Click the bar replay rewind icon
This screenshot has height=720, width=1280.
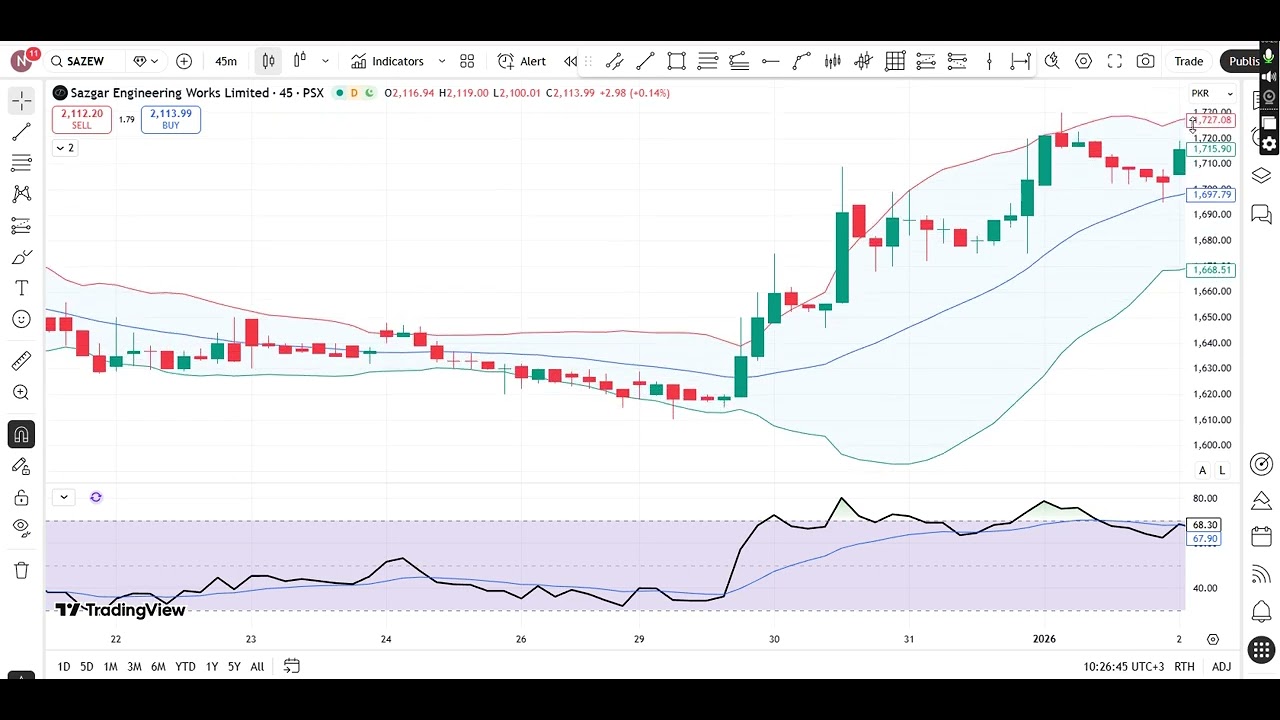(570, 61)
